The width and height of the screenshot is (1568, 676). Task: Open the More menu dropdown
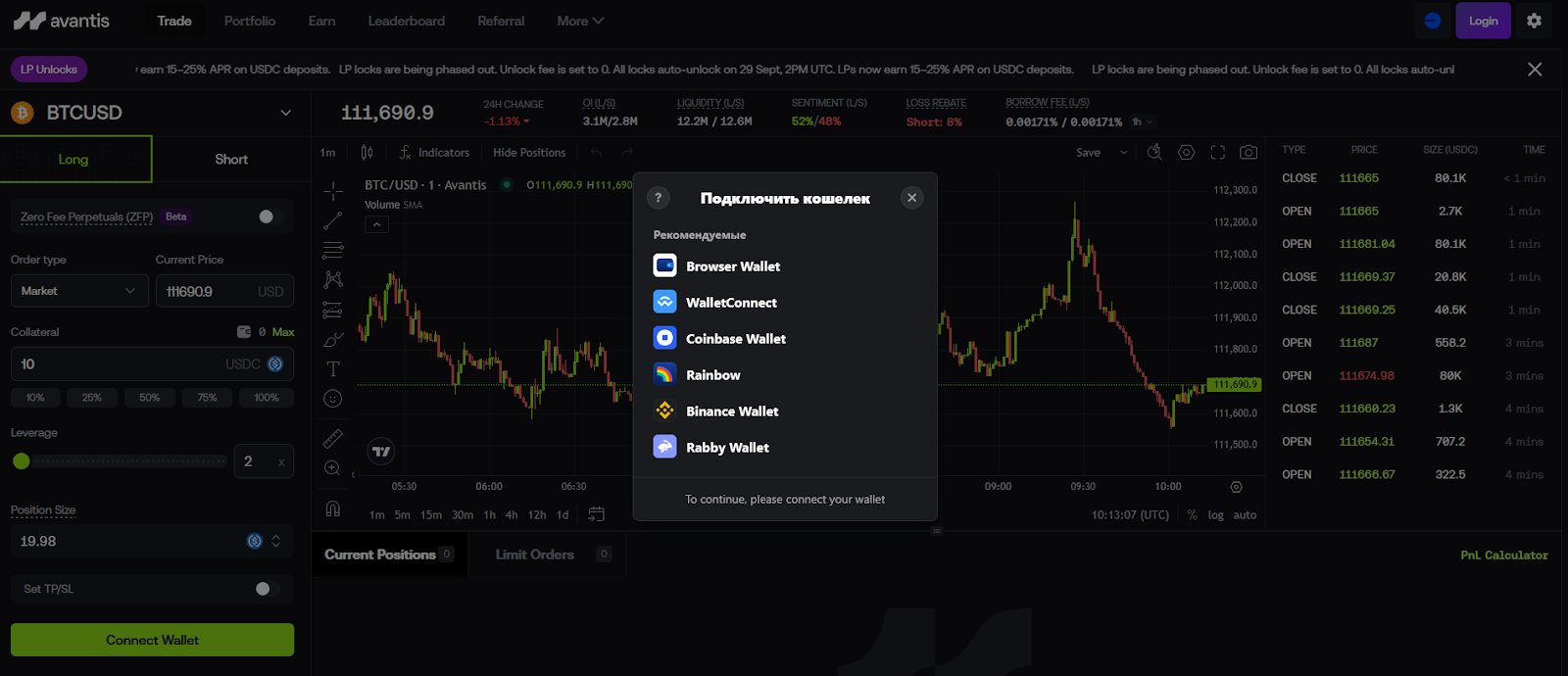(580, 21)
